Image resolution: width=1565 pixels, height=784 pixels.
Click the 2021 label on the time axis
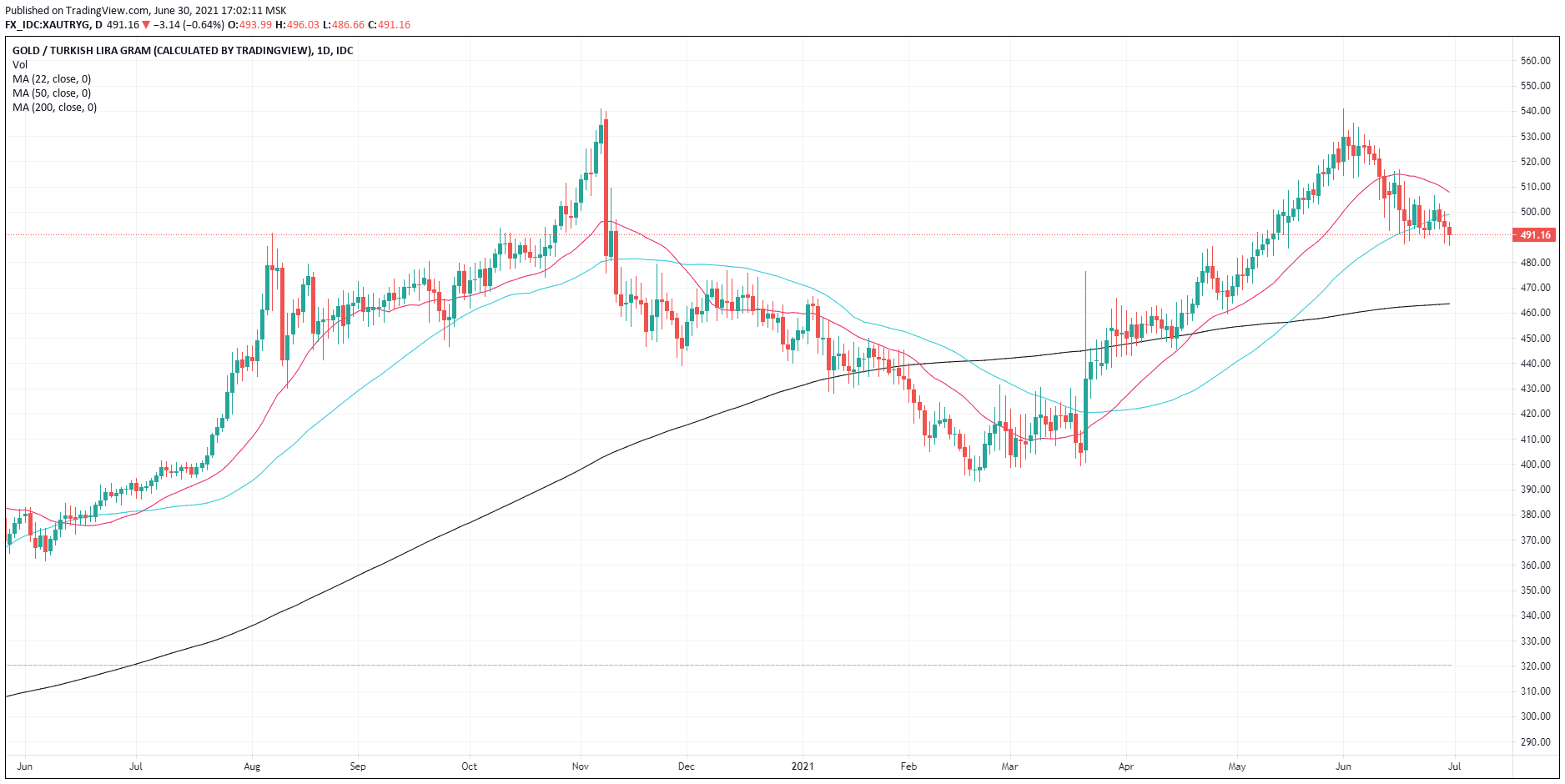pyautogui.click(x=803, y=766)
